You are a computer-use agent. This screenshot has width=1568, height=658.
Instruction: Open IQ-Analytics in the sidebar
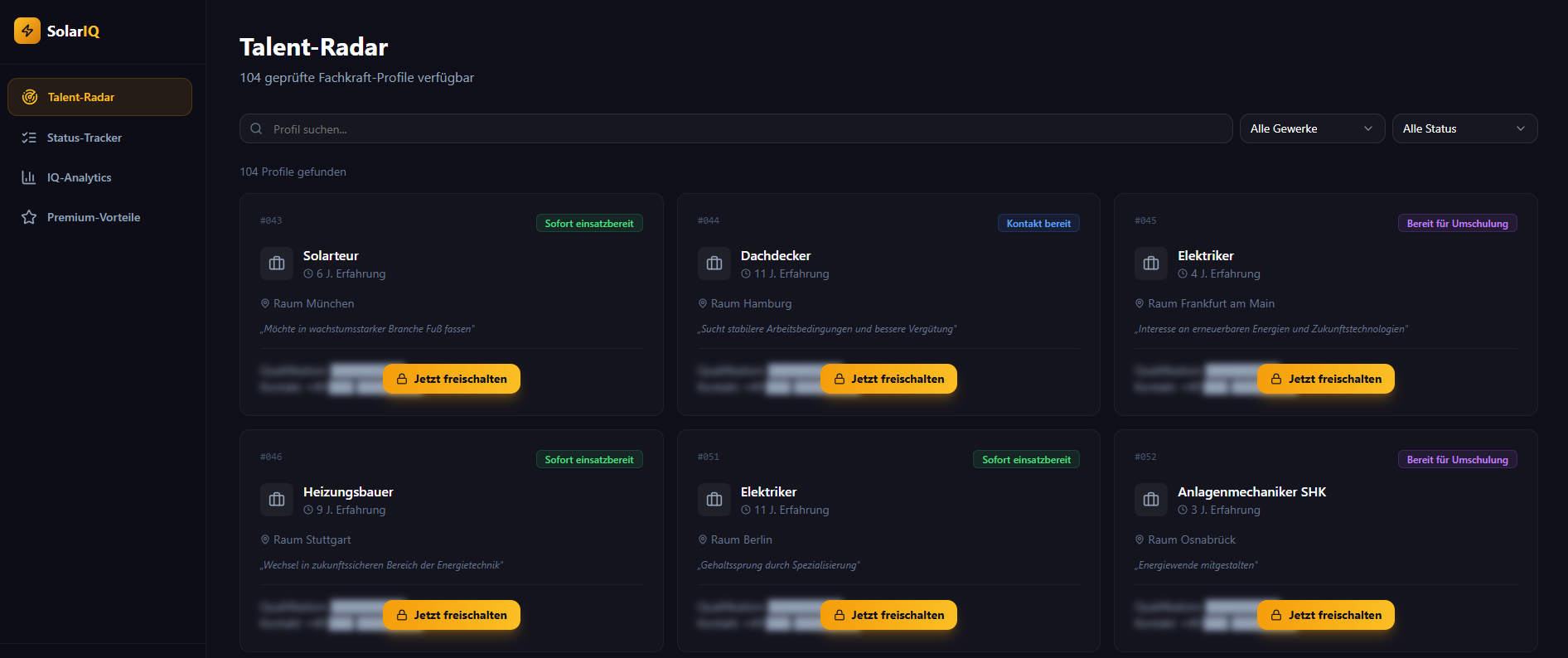coord(99,177)
